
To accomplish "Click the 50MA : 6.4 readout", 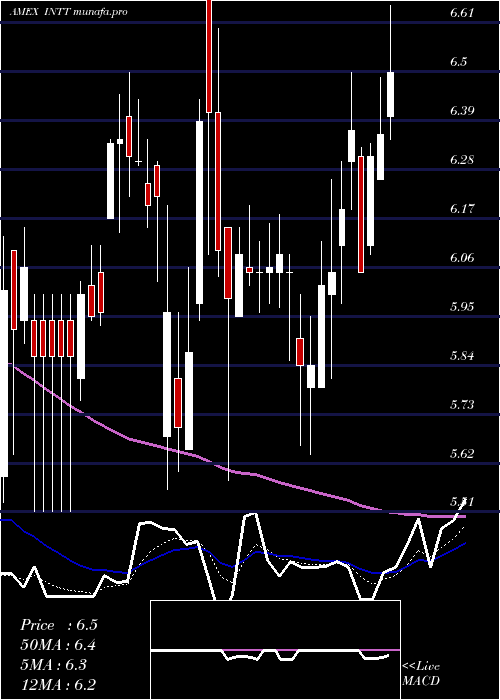I will point(58,645).
